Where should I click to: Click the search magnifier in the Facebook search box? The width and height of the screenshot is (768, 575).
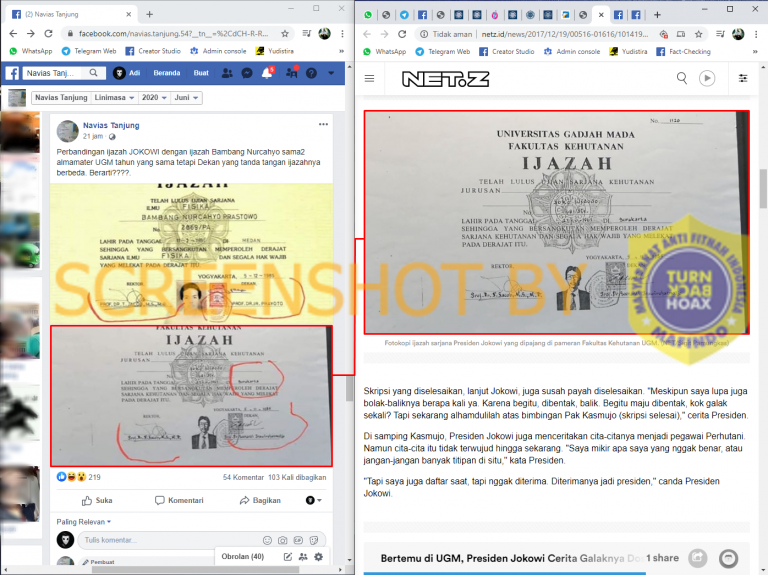[x=93, y=73]
